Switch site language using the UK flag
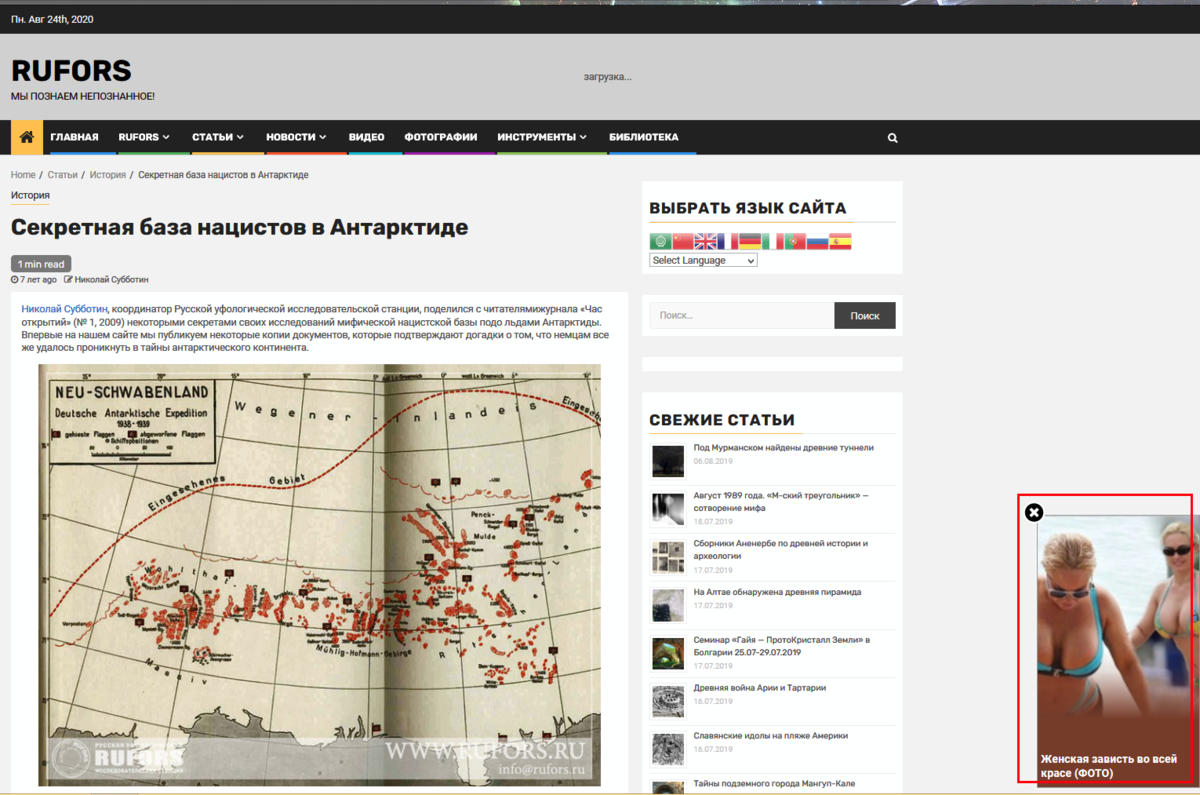This screenshot has height=795, width=1200. 705,241
